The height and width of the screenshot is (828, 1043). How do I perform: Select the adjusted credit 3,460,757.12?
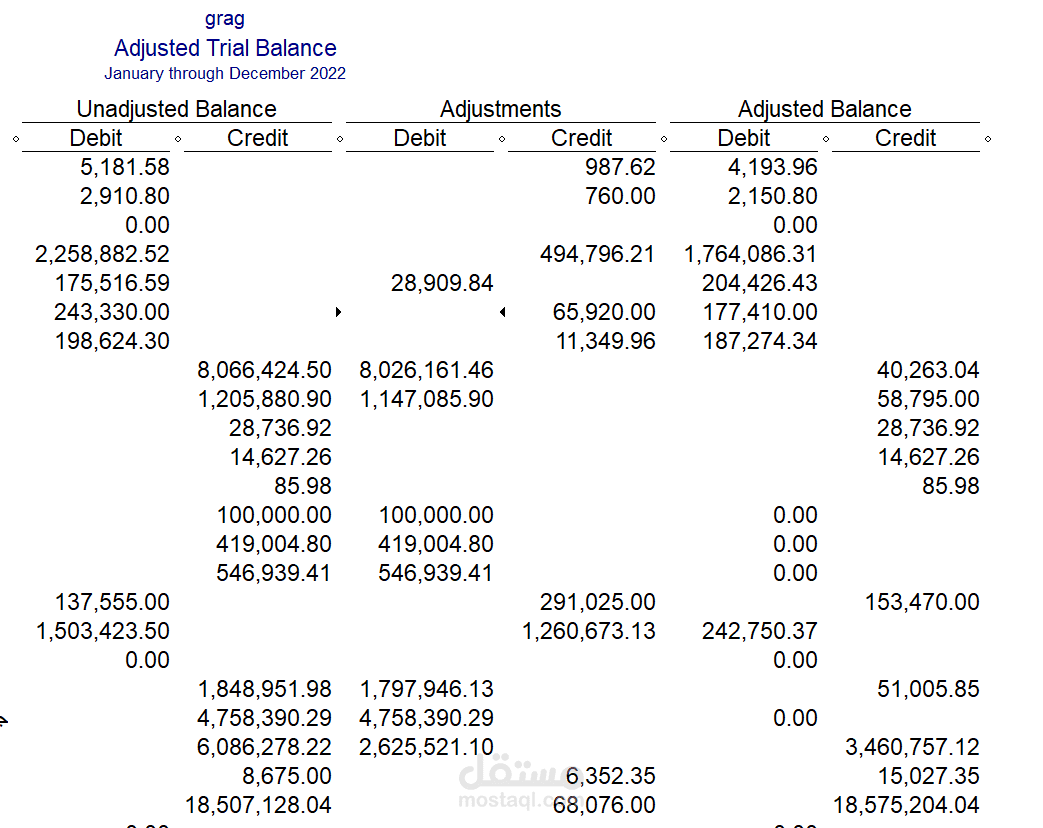(912, 748)
